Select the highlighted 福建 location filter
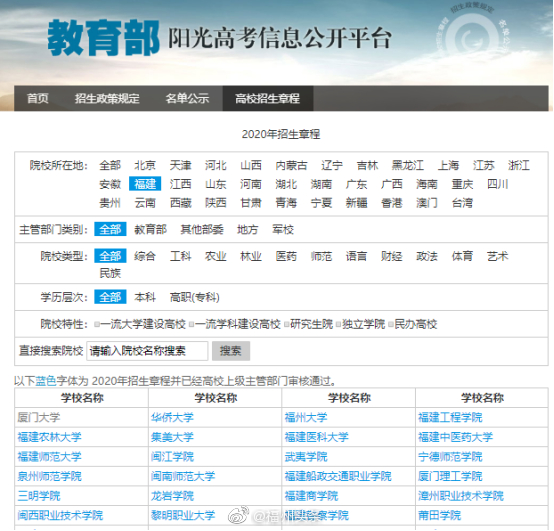Viewport: 554px width, 531px height. coord(145,184)
